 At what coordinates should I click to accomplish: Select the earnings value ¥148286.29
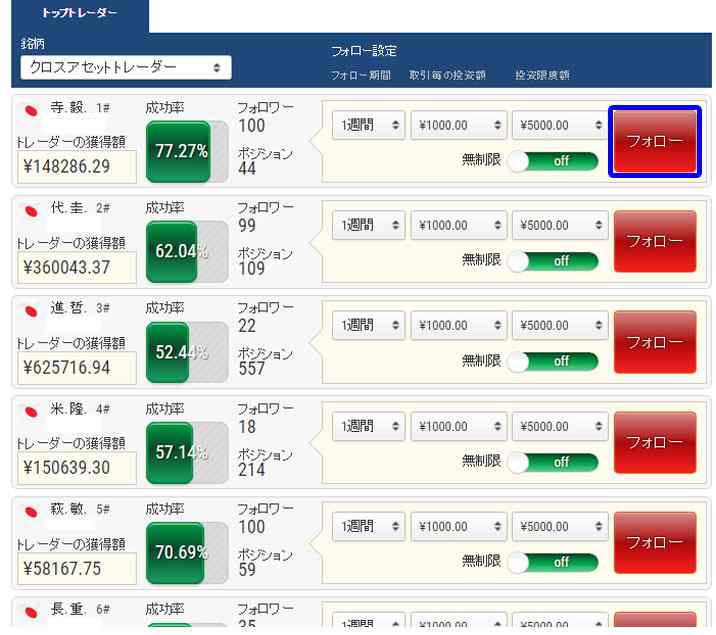(77, 167)
